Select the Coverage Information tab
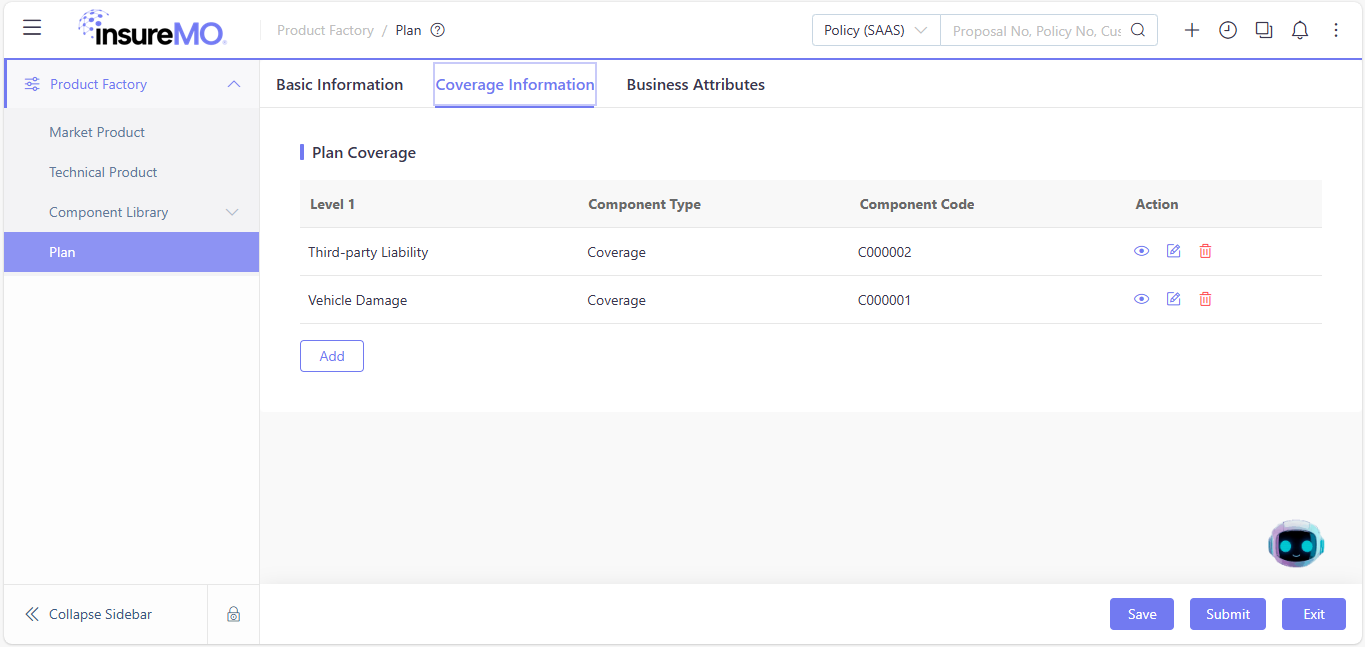 pos(515,85)
